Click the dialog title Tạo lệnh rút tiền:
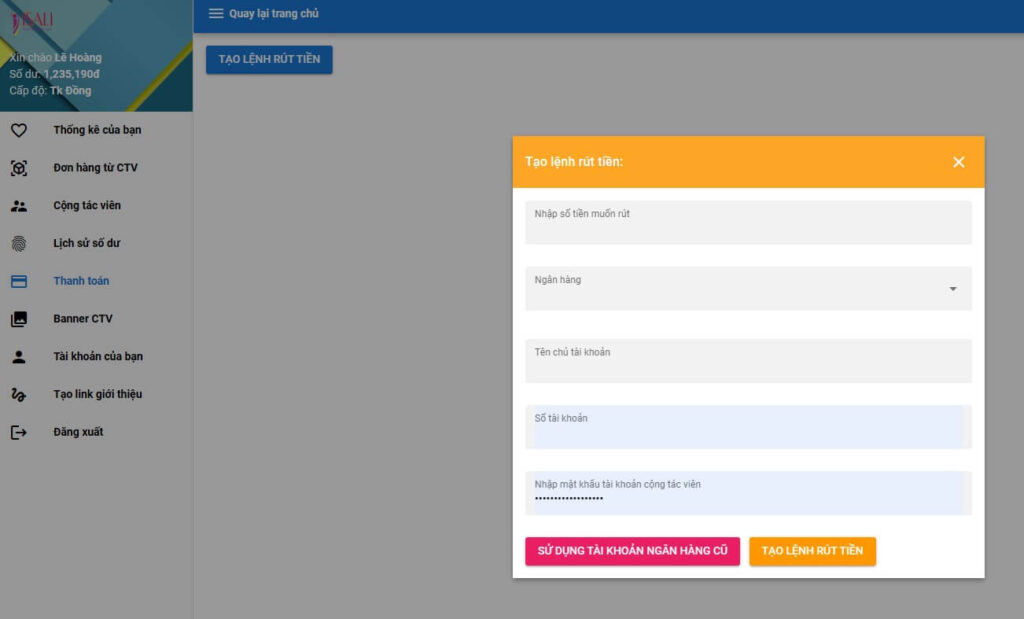The width and height of the screenshot is (1024, 619). pyautogui.click(x=574, y=162)
